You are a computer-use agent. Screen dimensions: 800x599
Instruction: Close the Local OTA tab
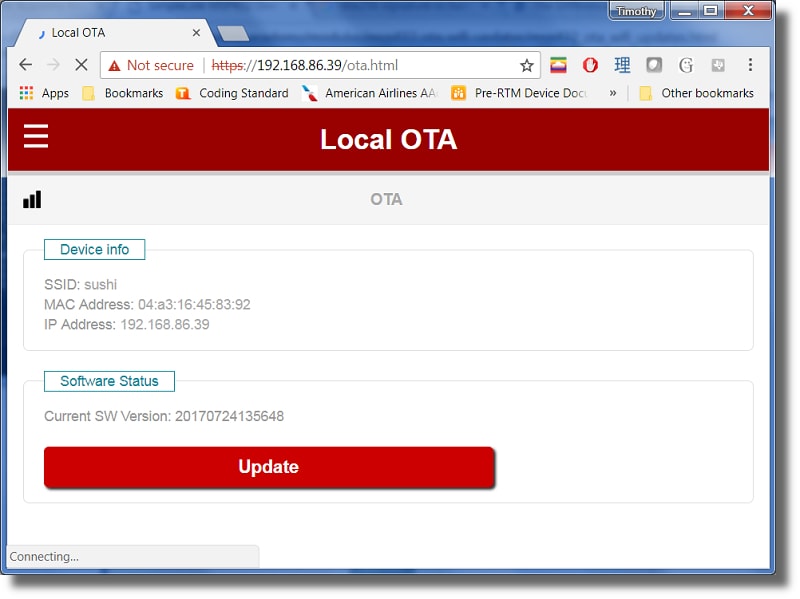(x=196, y=33)
